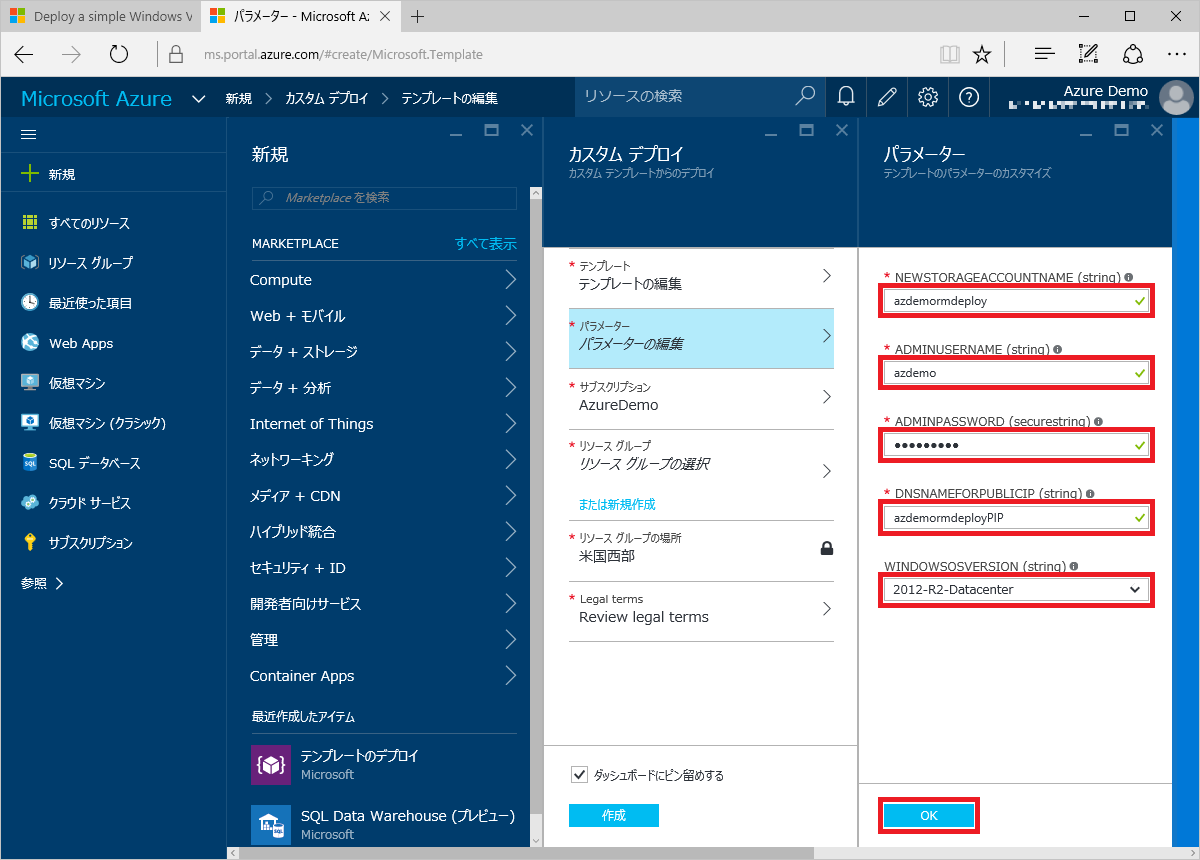Click the Azure Demo account avatar
The height and width of the screenshot is (860, 1200).
pyautogui.click(x=1176, y=97)
